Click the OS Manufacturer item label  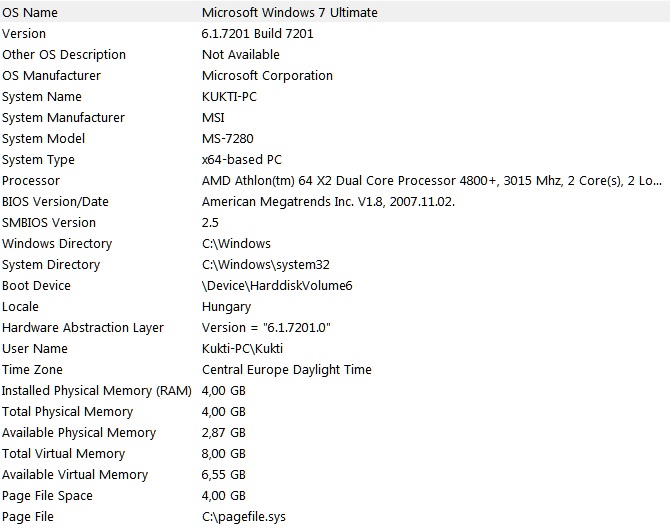click(51, 76)
